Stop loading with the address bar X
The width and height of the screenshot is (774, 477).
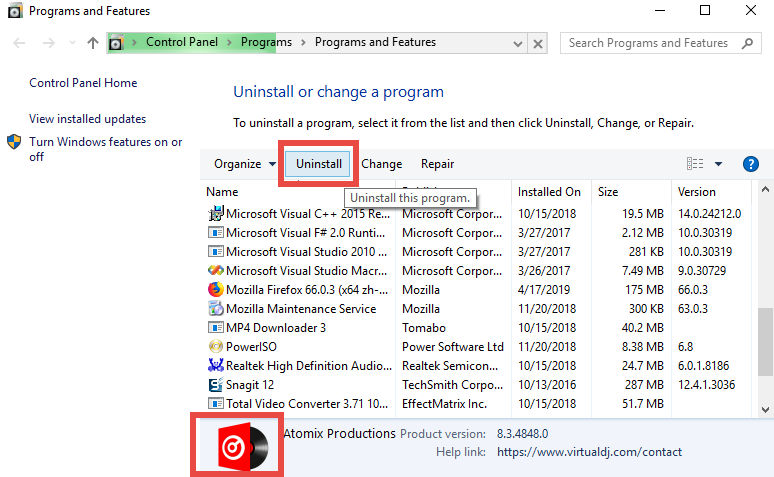(538, 43)
